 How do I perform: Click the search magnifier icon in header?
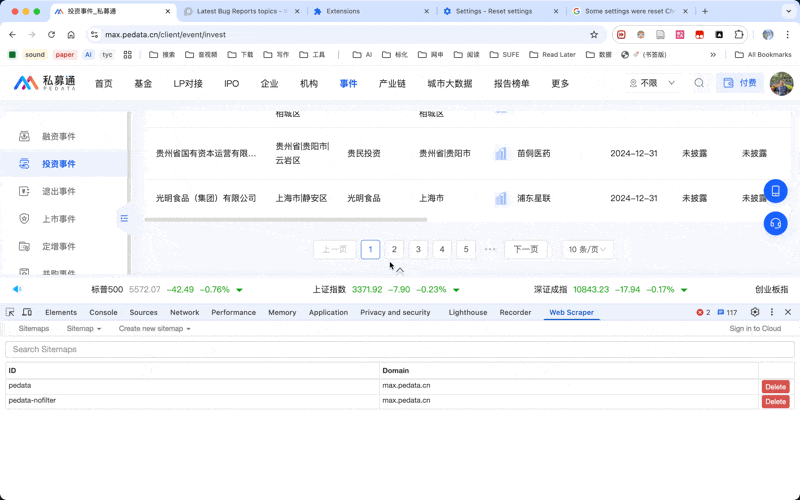click(x=699, y=83)
